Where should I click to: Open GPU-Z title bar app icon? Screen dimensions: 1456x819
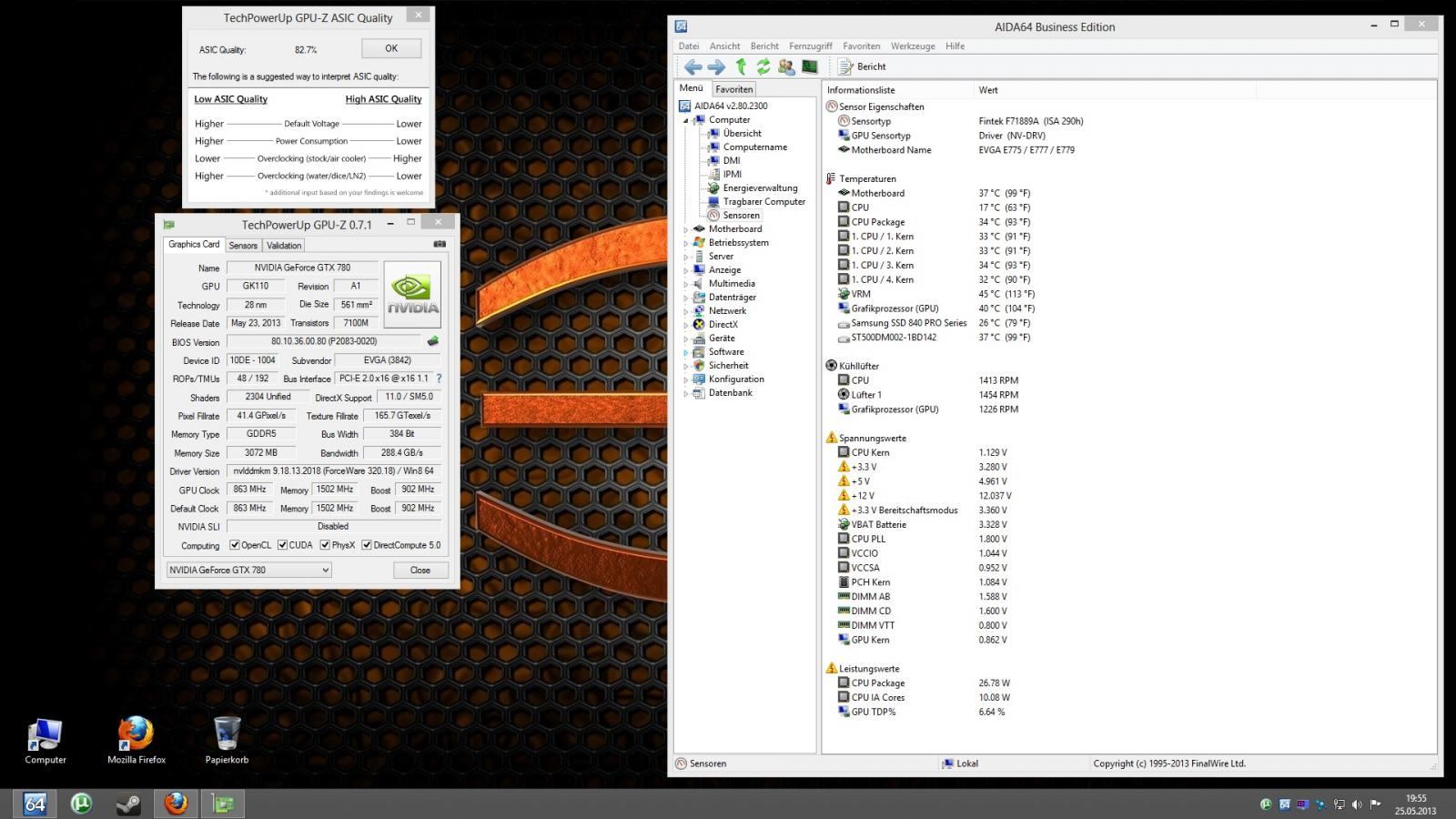168,225
